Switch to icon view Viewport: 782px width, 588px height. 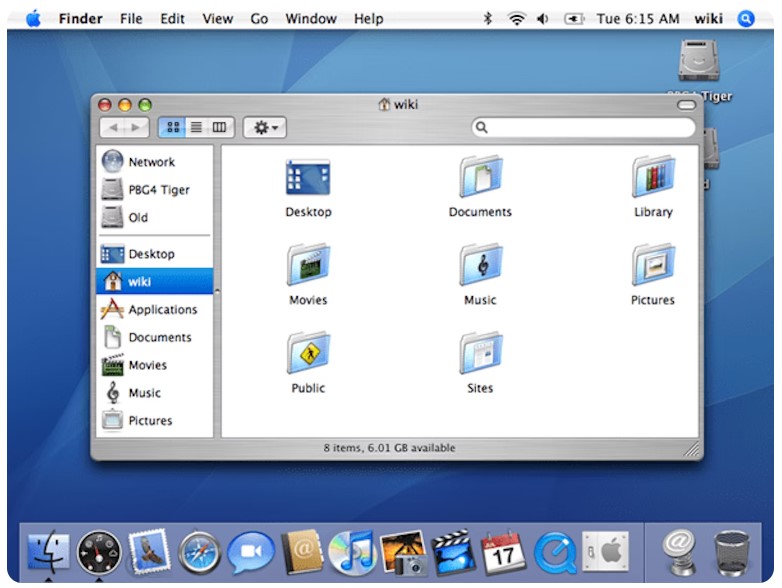tap(173, 127)
